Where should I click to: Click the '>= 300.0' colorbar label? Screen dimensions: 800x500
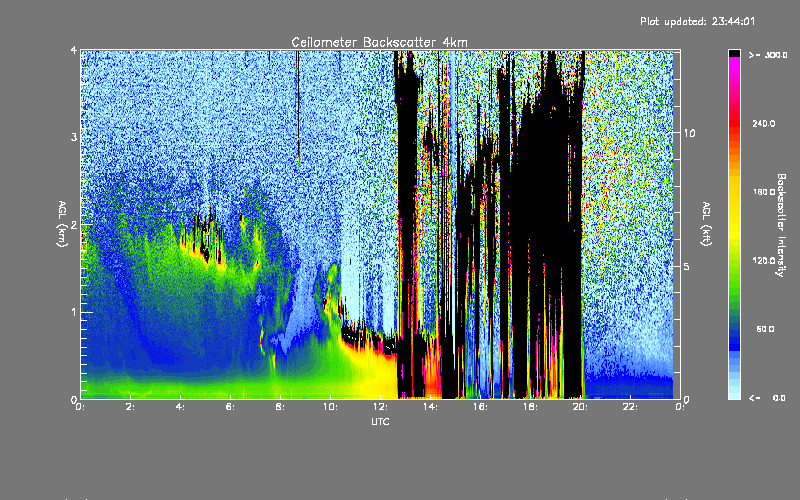[x=768, y=55]
